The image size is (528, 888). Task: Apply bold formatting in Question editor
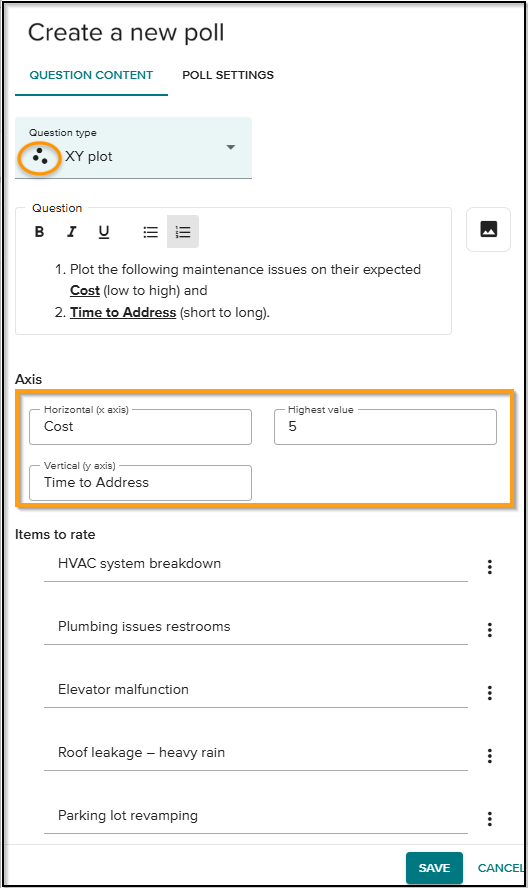39,232
